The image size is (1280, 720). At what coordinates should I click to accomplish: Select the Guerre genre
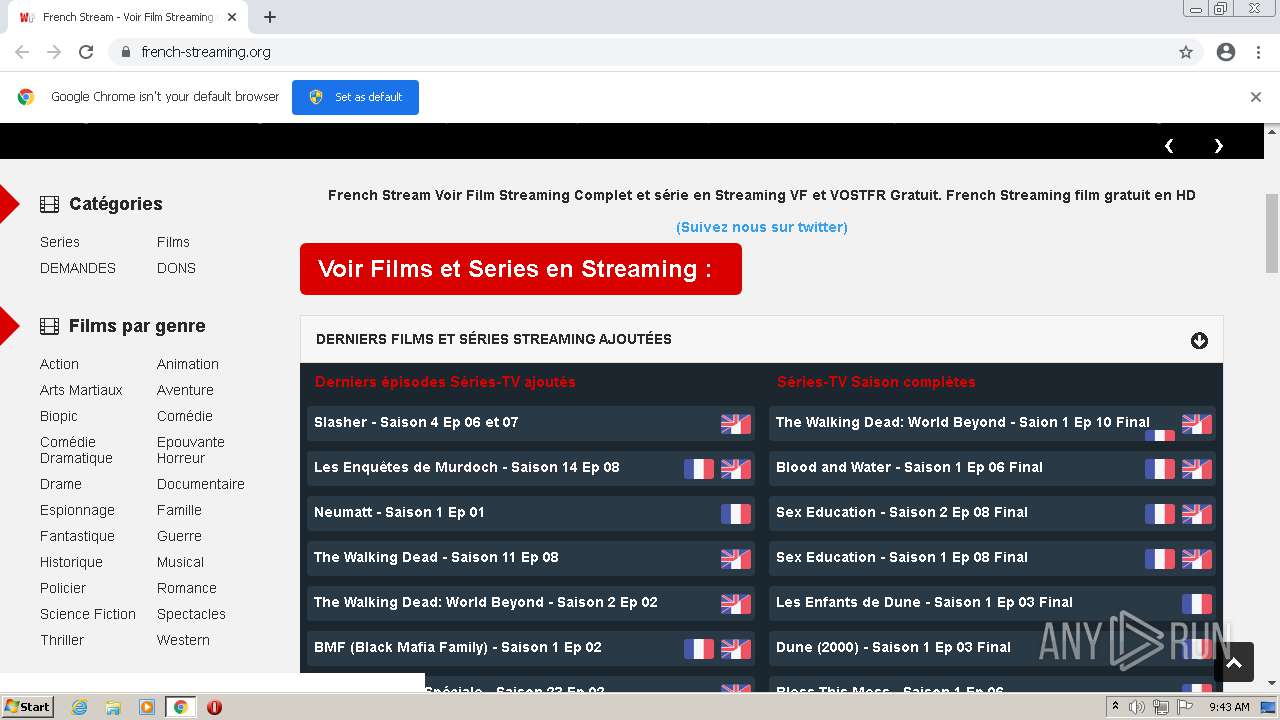point(179,536)
